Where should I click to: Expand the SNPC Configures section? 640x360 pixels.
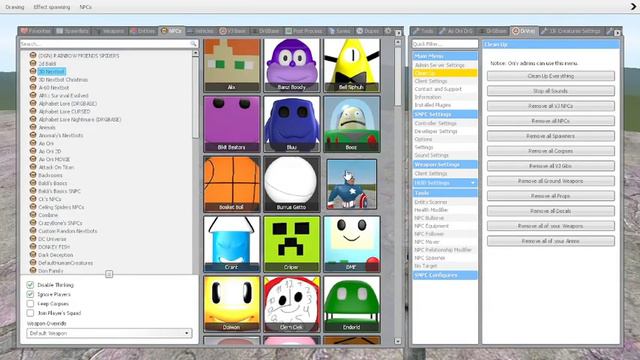point(445,275)
